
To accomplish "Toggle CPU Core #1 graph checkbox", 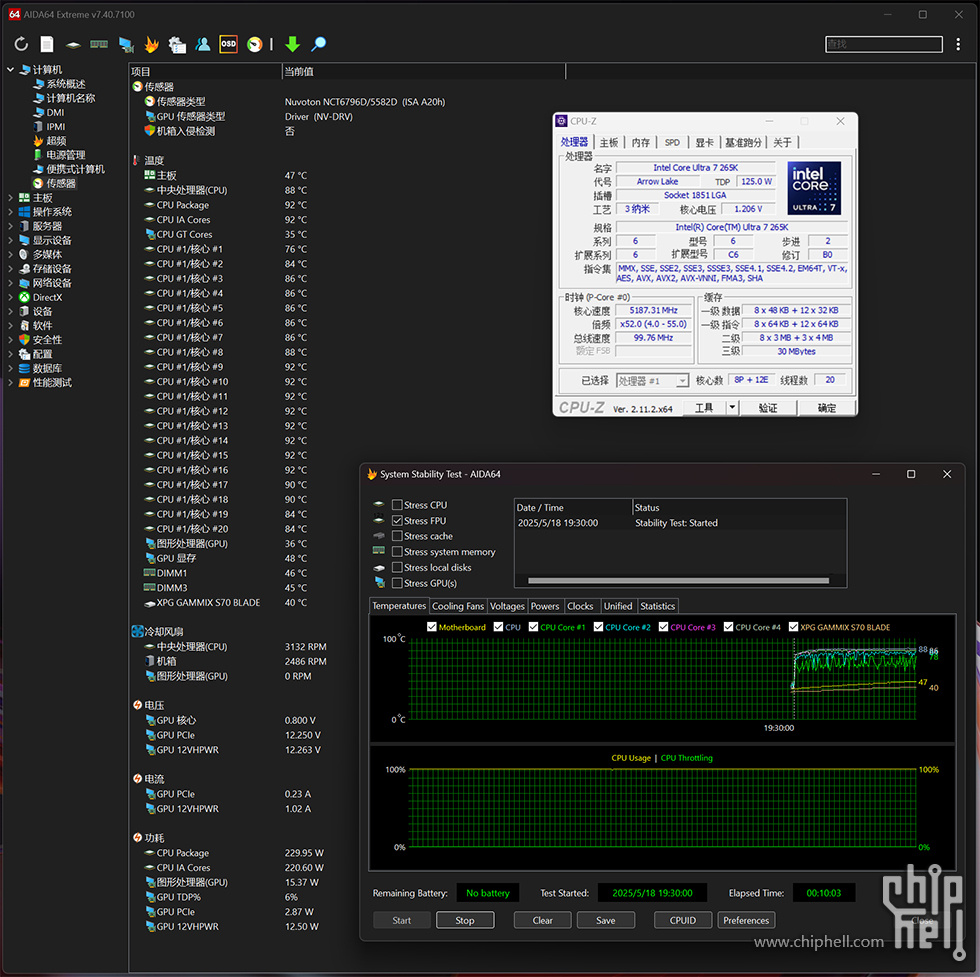I will [x=533, y=627].
